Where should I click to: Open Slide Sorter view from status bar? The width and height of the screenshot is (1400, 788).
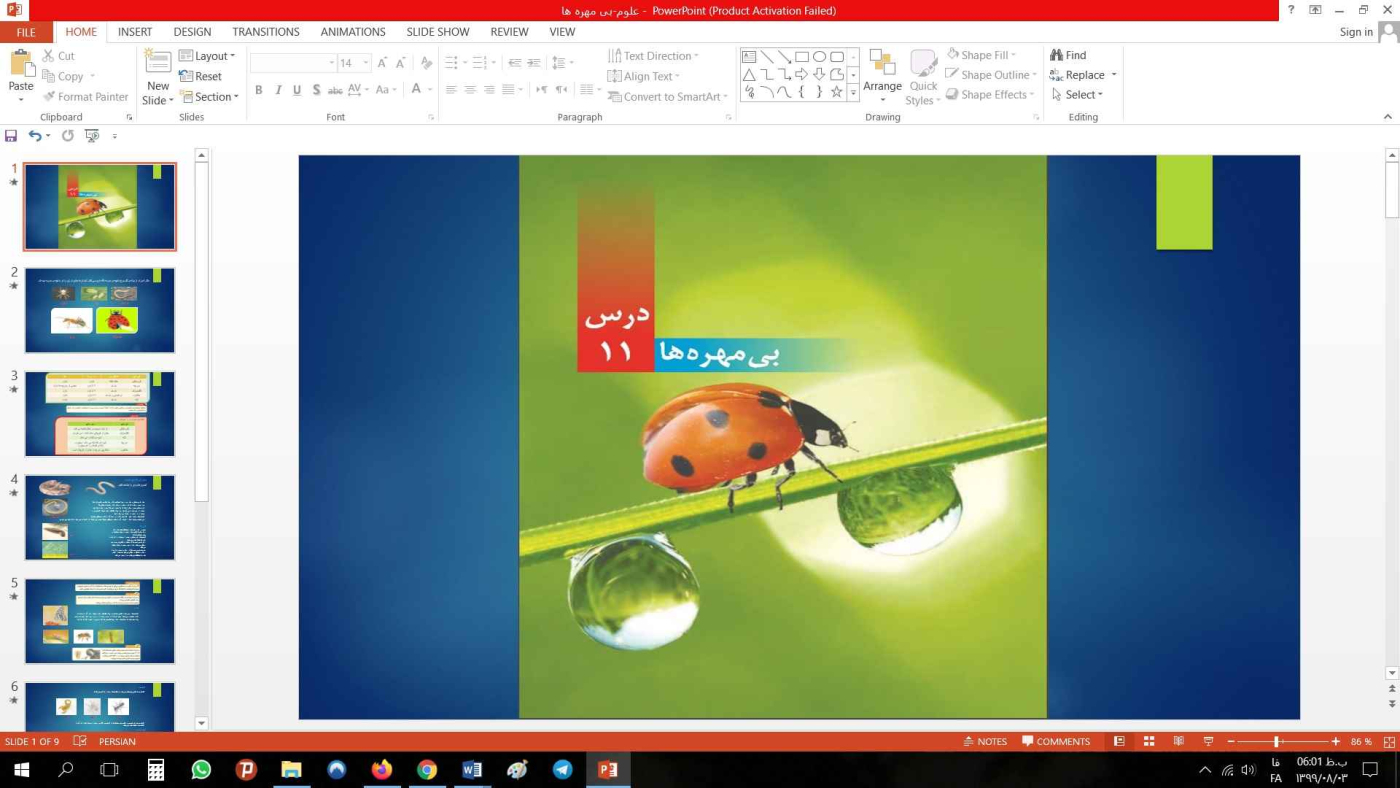pyautogui.click(x=1149, y=741)
